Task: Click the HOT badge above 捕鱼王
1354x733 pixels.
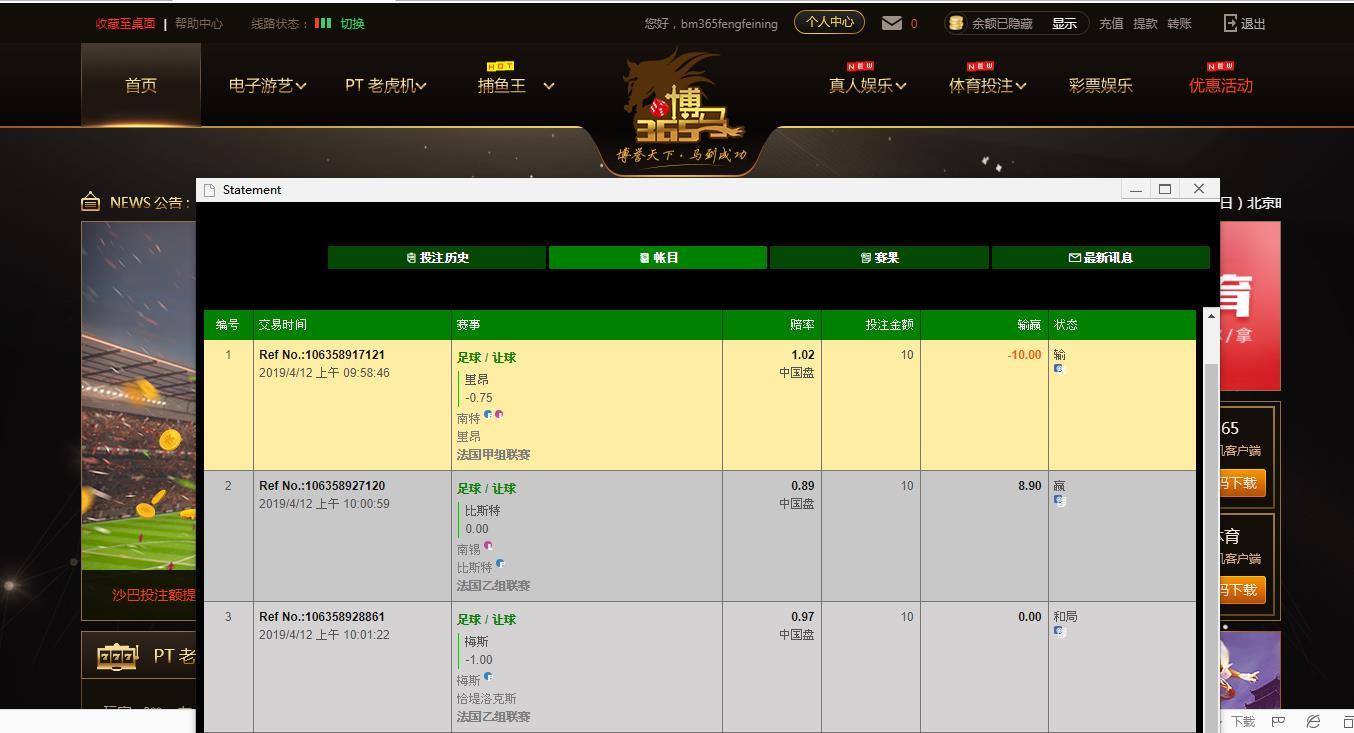Action: click(x=499, y=66)
